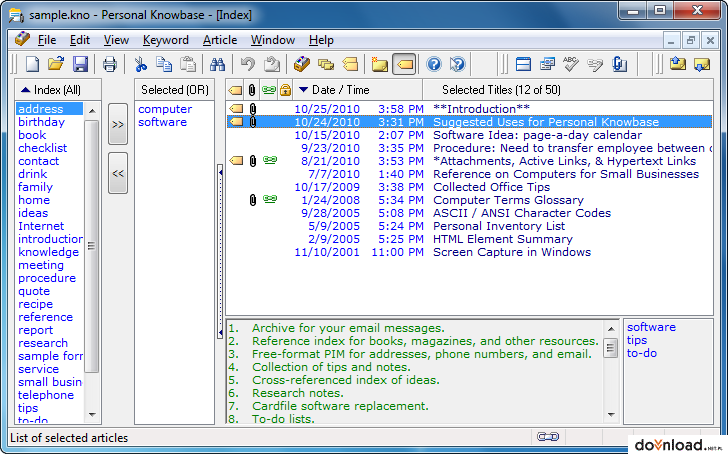Sort by paperclip attachment column header
The width and height of the screenshot is (728, 454).
[252, 90]
